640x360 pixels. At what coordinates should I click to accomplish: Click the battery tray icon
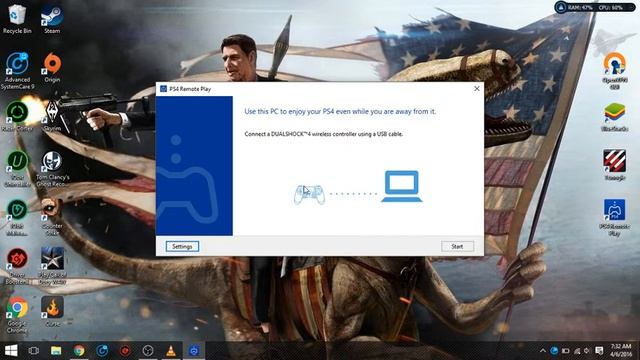(x=565, y=351)
